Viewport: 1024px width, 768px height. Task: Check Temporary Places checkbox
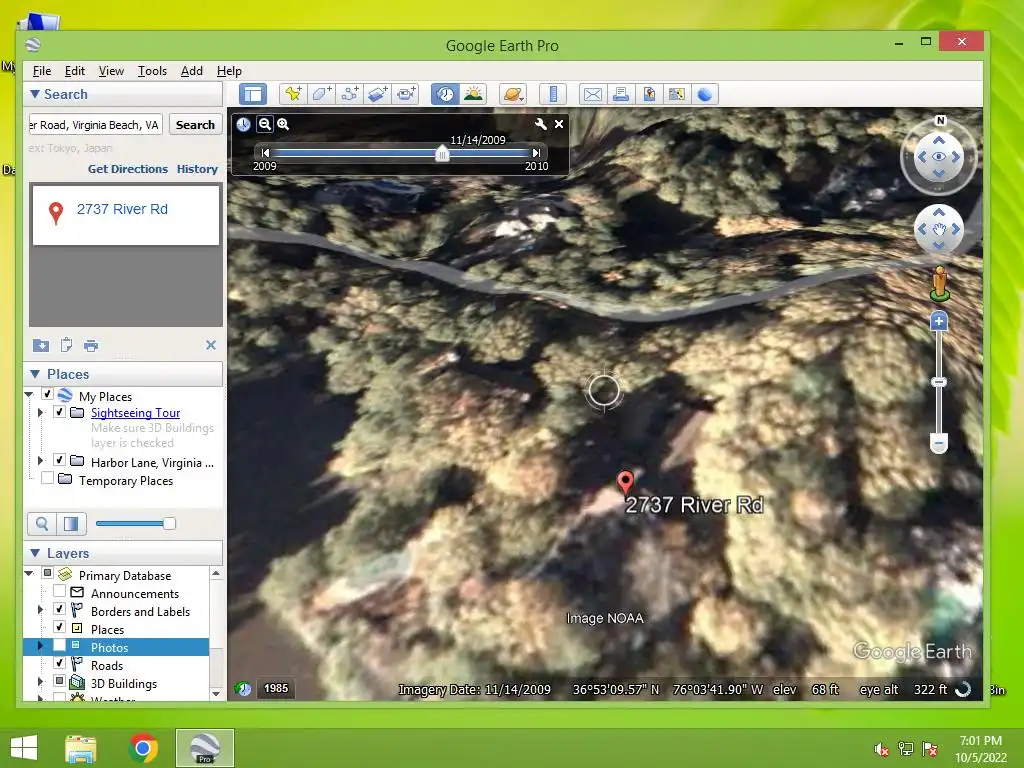pos(47,478)
